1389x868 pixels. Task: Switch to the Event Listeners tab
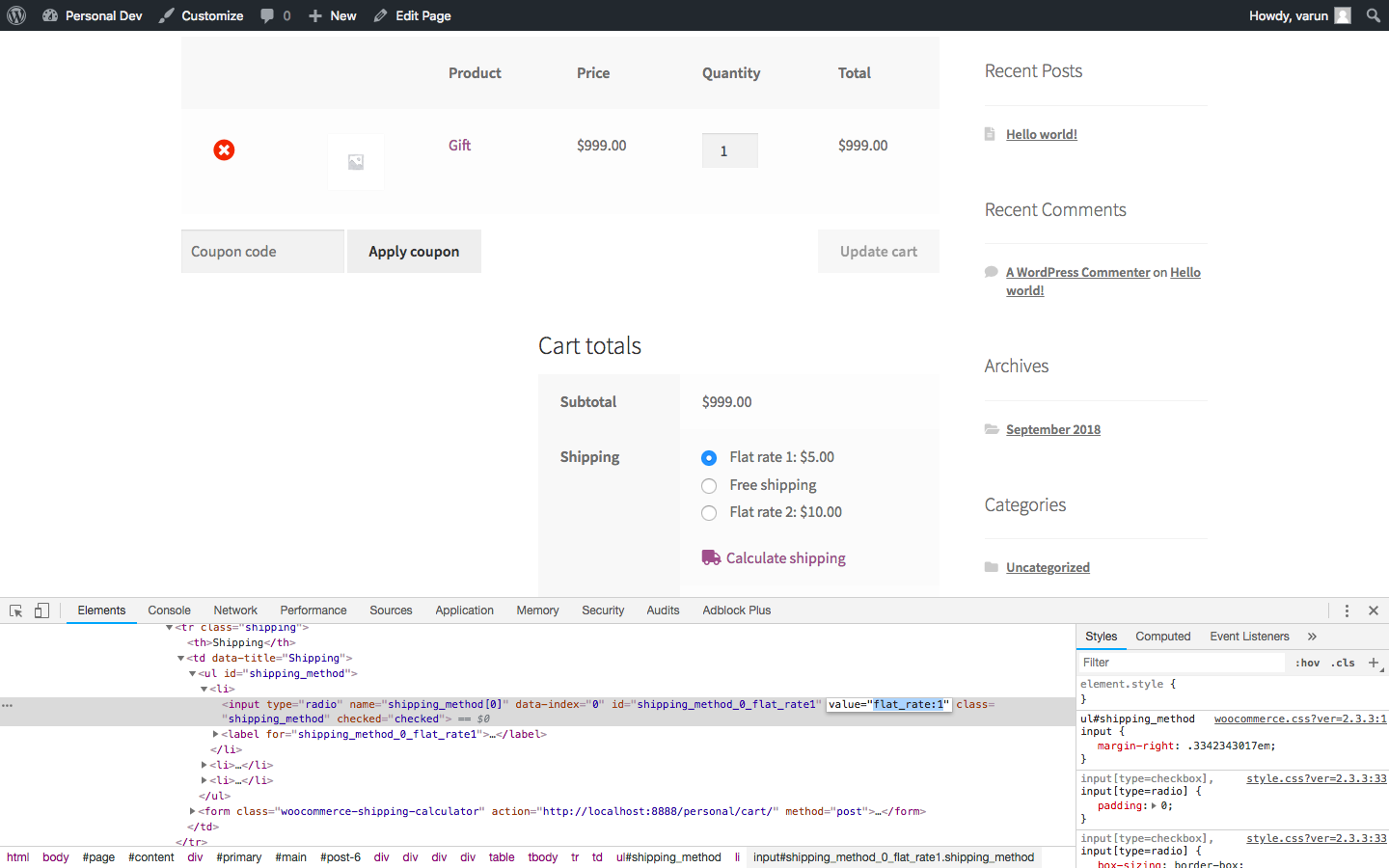1249,637
